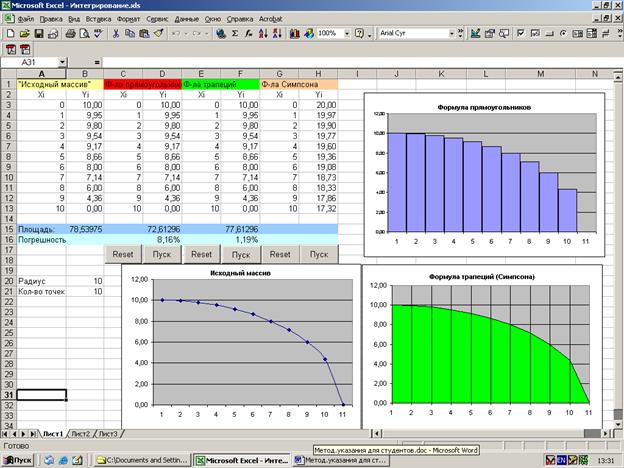
Task: Click the Windows Пуск start button
Action: pyautogui.click(x=18, y=459)
